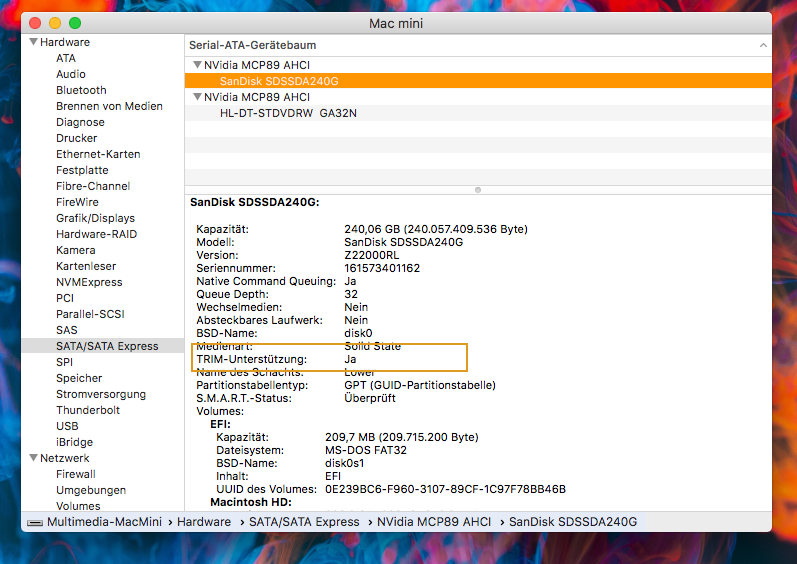This screenshot has width=797, height=564.
Task: Click the serial number 161573401162
Action: pos(382,268)
